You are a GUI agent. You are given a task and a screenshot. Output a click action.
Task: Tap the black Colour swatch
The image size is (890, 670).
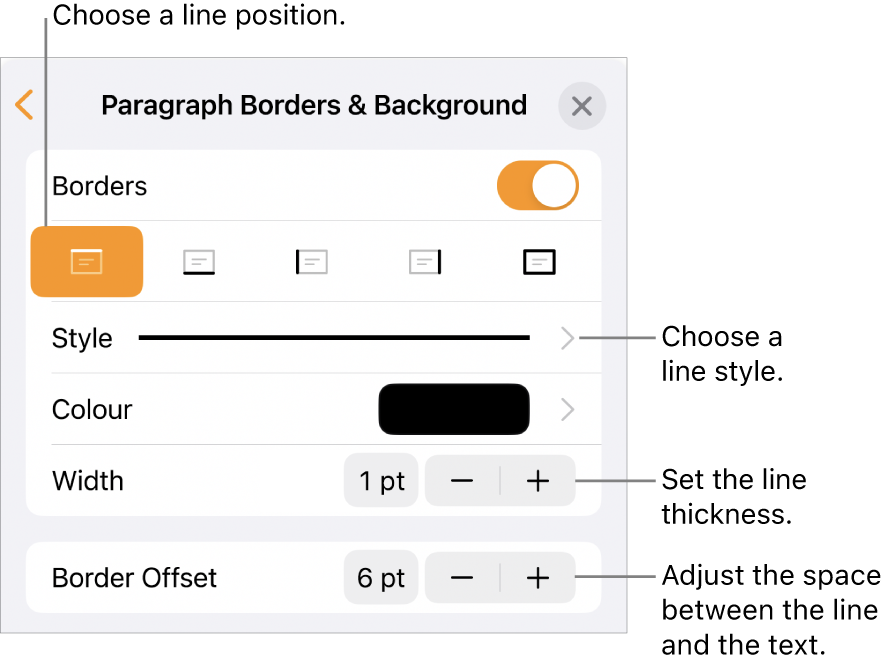453,409
